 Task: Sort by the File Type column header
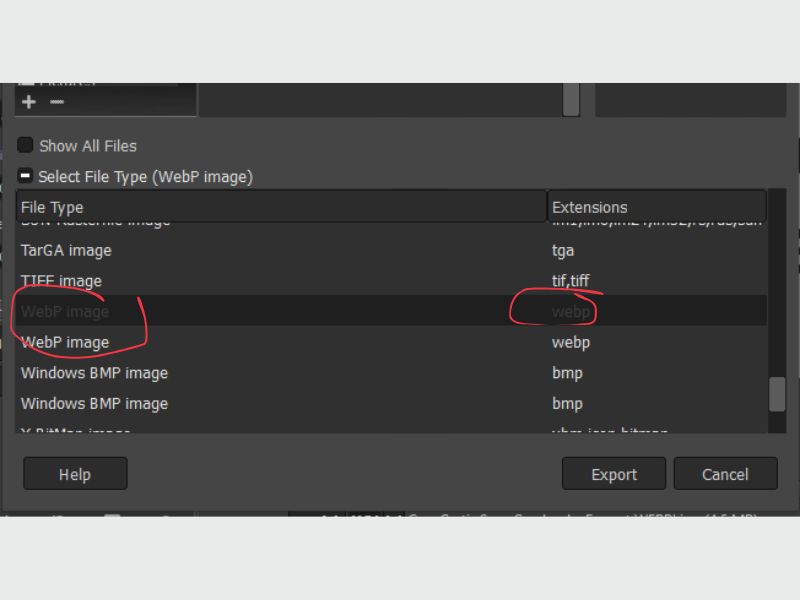click(281, 207)
